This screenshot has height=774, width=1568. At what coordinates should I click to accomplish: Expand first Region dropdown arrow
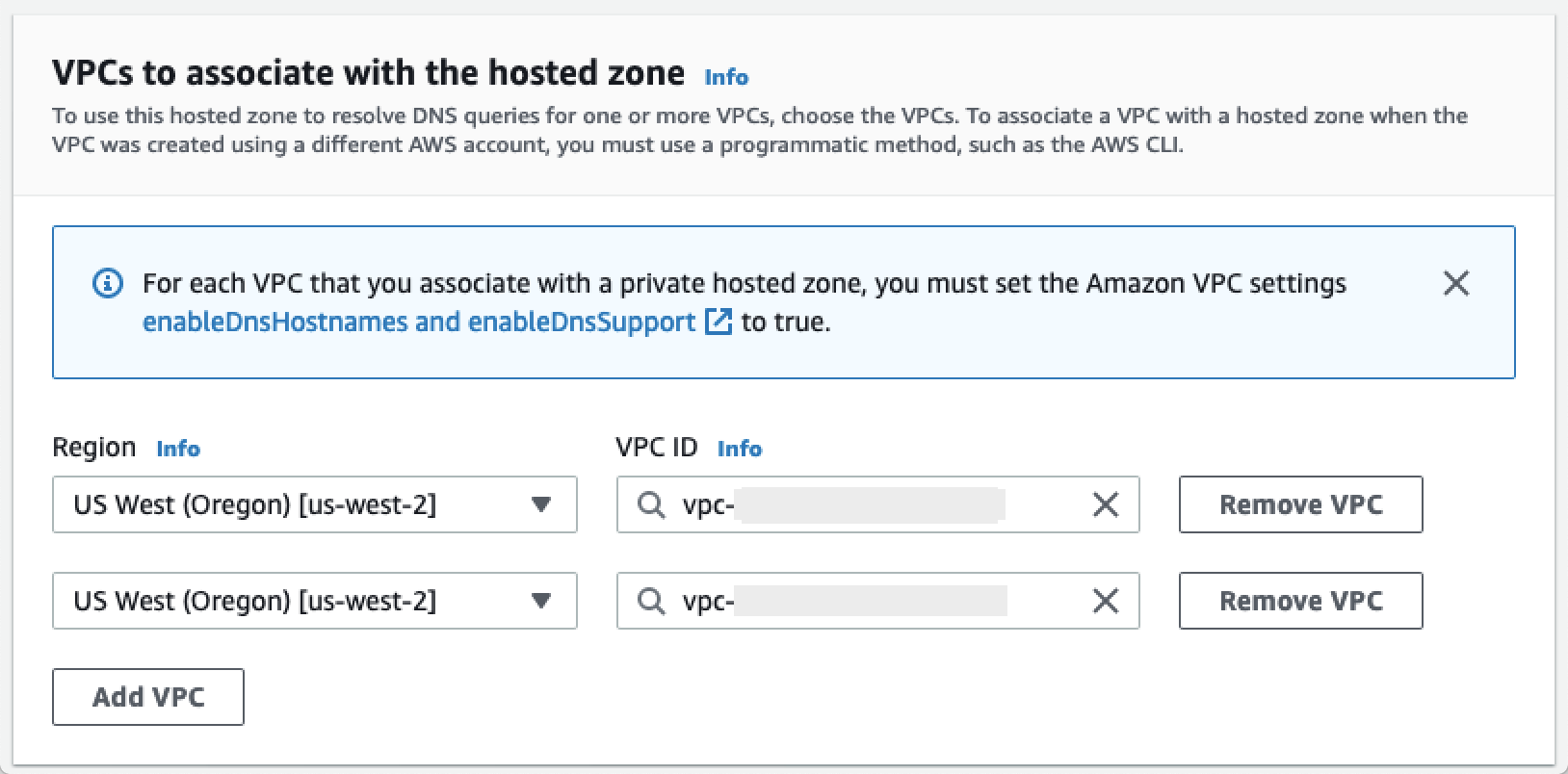(541, 504)
